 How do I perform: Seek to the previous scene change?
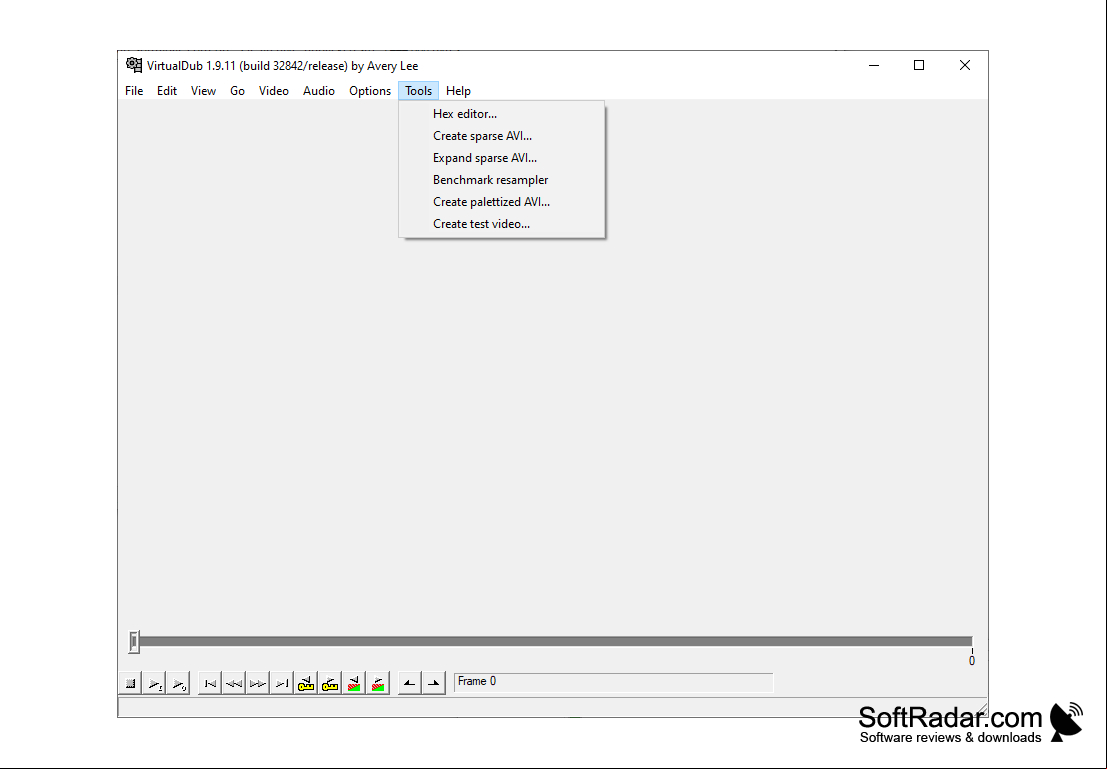pyautogui.click(x=354, y=684)
